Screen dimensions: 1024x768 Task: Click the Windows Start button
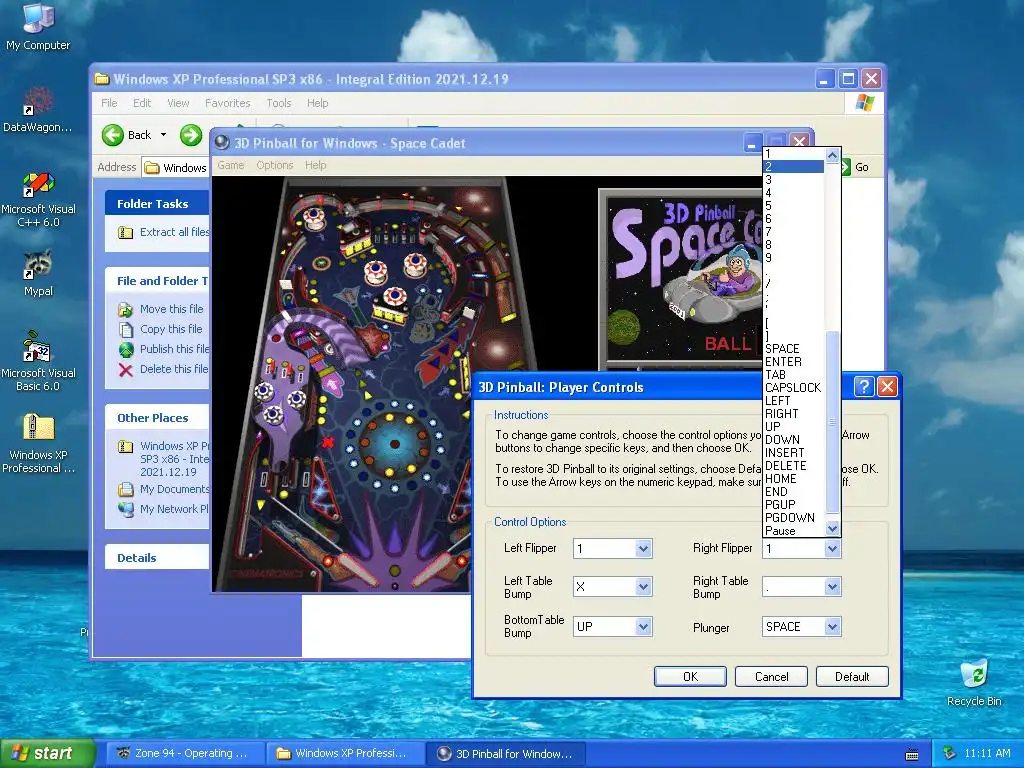[x=47, y=754]
